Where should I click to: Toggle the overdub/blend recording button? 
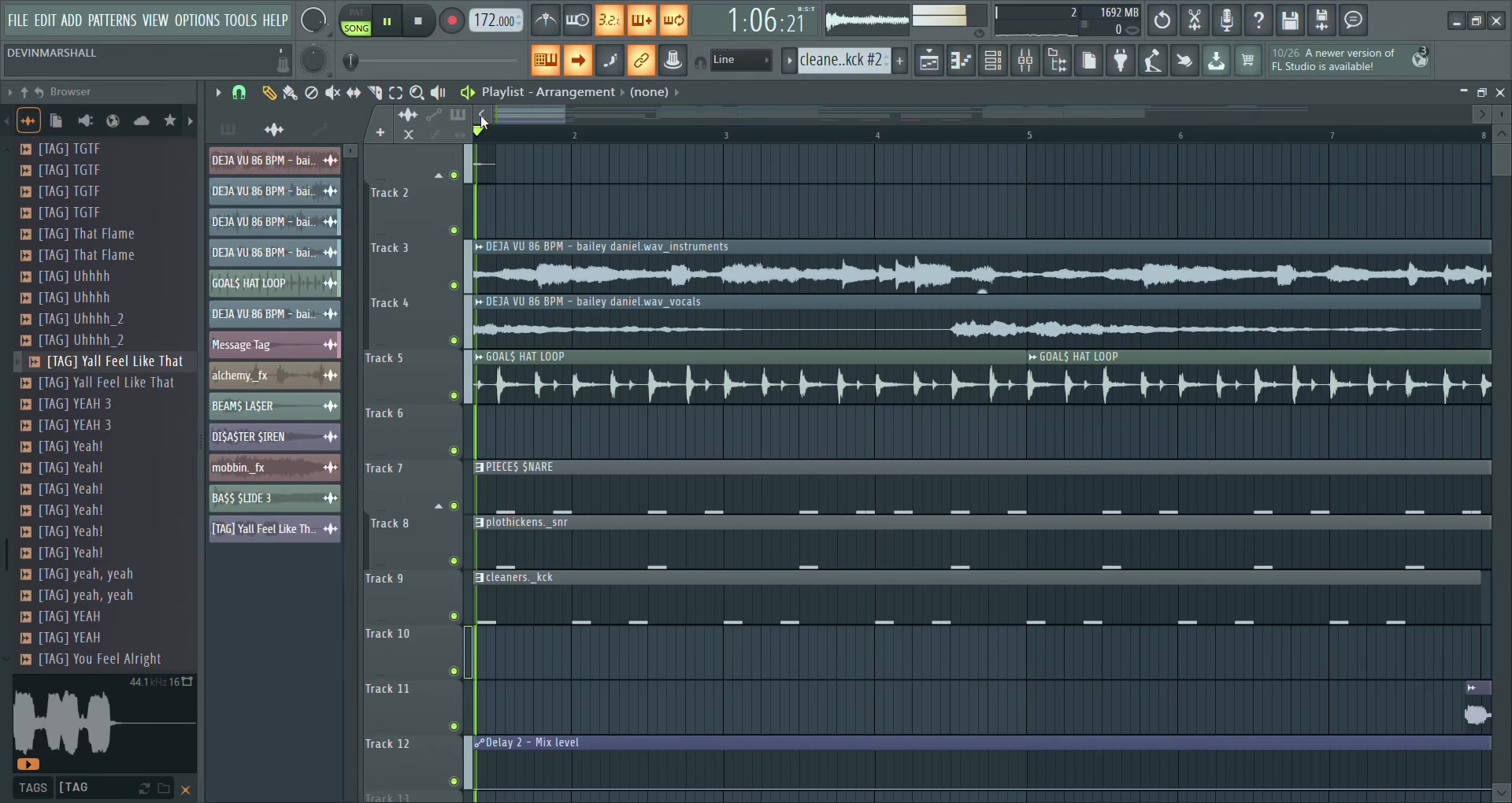click(642, 21)
